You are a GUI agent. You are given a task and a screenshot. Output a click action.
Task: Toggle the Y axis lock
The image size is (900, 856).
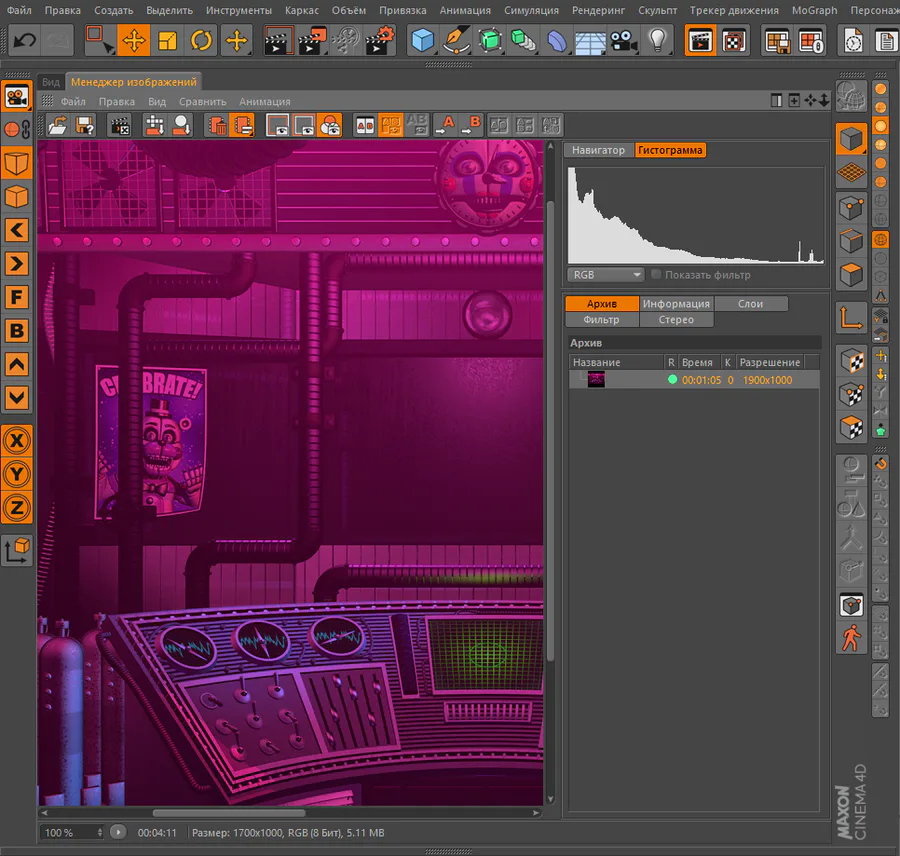[16, 474]
